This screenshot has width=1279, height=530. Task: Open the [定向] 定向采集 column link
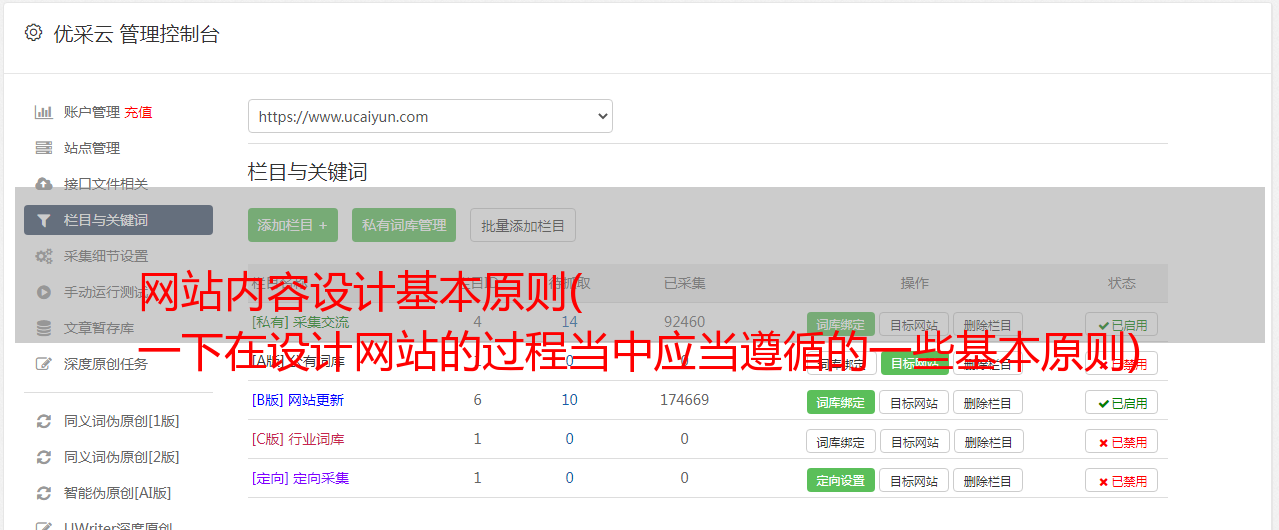click(301, 478)
